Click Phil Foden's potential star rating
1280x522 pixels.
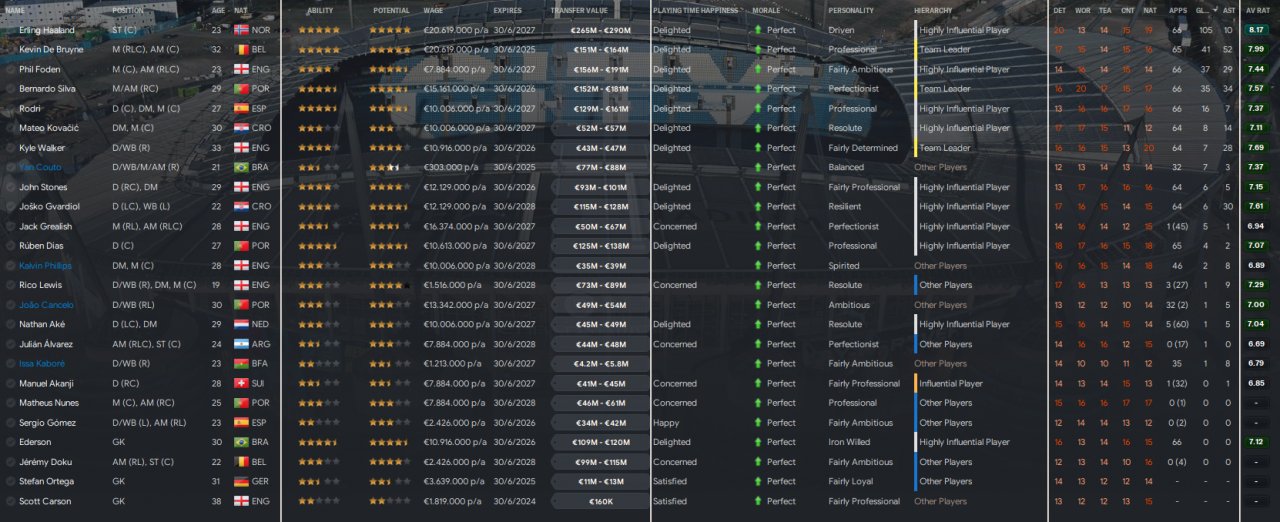(x=390, y=69)
